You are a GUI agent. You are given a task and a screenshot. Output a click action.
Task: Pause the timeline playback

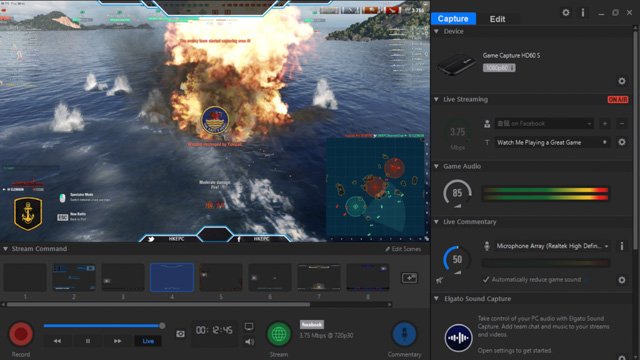point(88,341)
